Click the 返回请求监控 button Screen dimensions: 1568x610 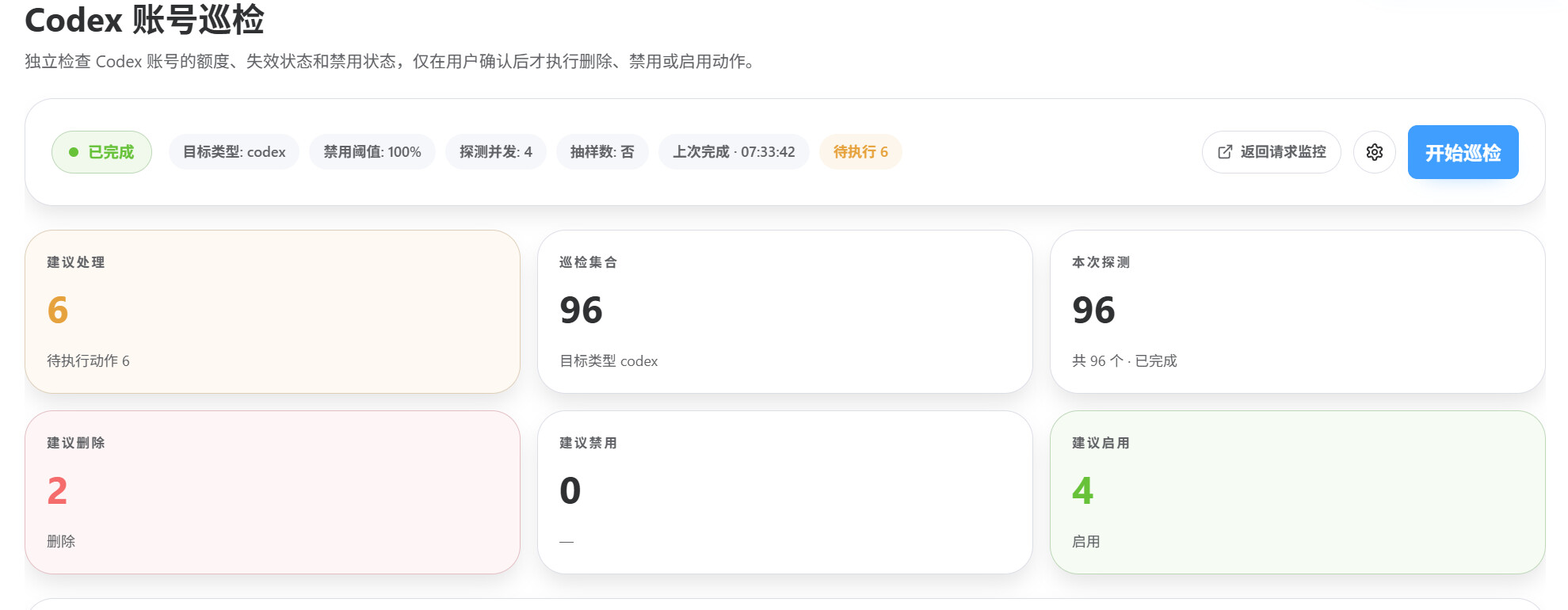tap(1271, 152)
